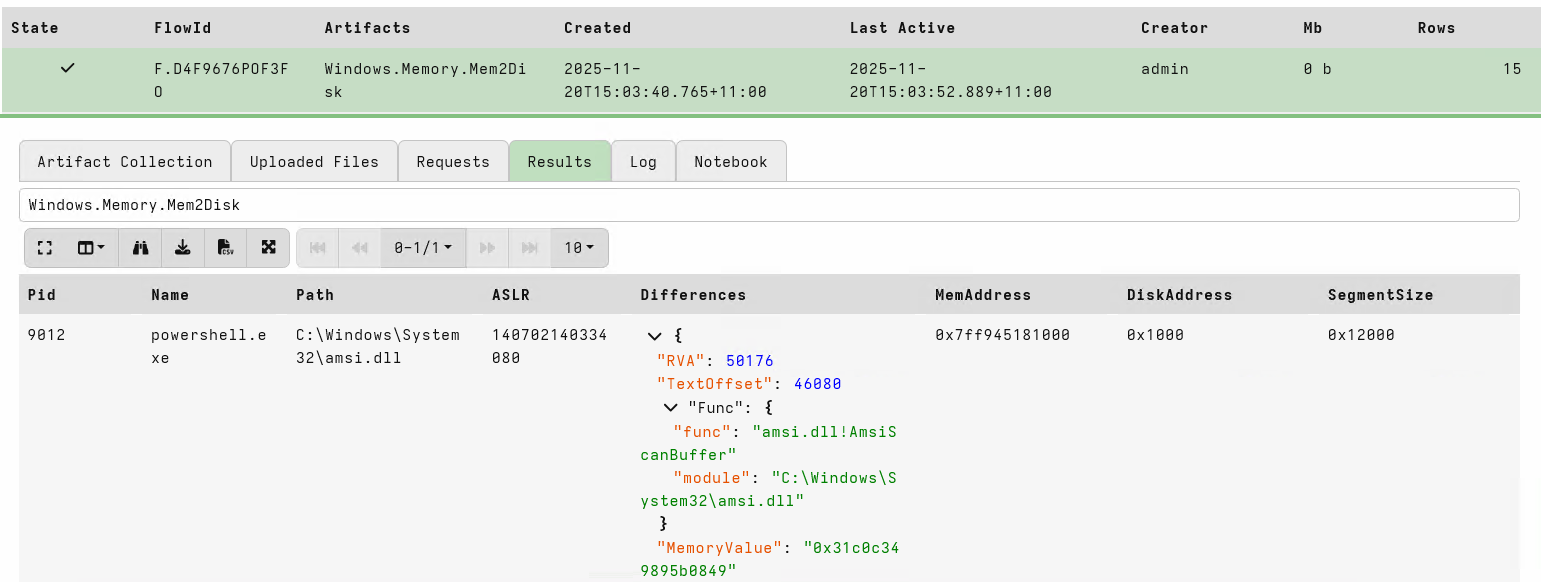Image resolution: width=1541 pixels, height=582 pixels.
Task: Switch to the Log tab
Action: click(x=643, y=162)
